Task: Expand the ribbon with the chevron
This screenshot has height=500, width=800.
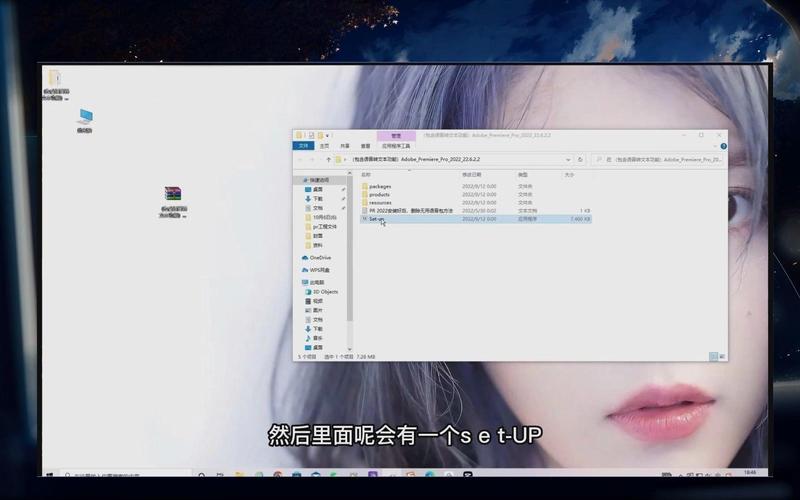Action: pyautogui.click(x=715, y=146)
